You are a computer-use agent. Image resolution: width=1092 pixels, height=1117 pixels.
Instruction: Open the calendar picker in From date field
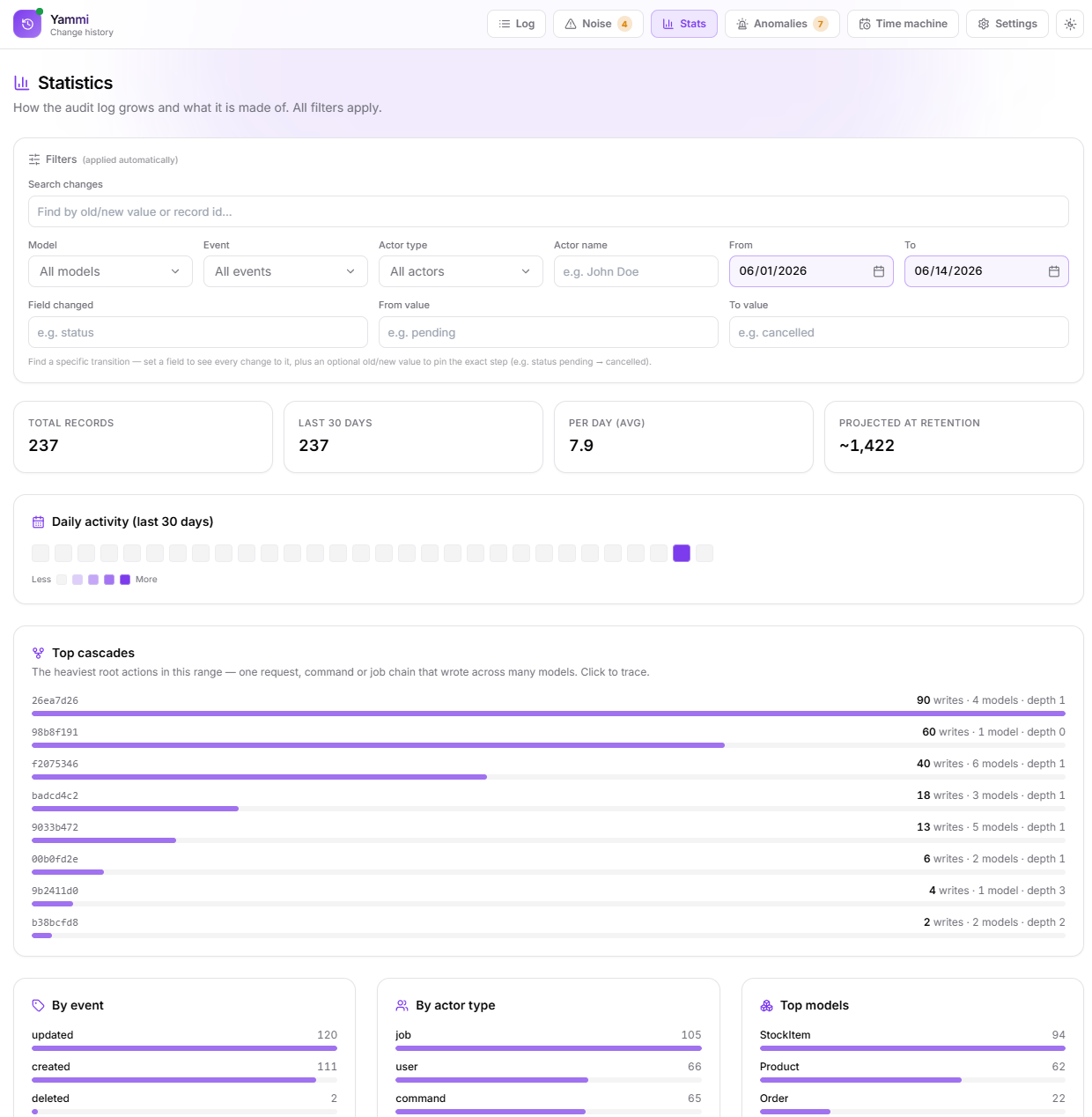[878, 271]
